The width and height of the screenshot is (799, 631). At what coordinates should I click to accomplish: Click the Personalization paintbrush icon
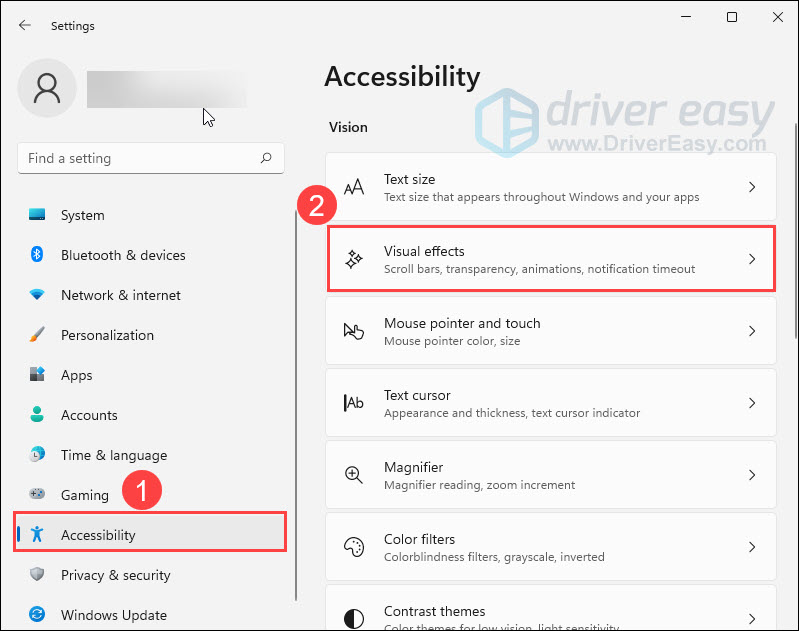point(37,334)
